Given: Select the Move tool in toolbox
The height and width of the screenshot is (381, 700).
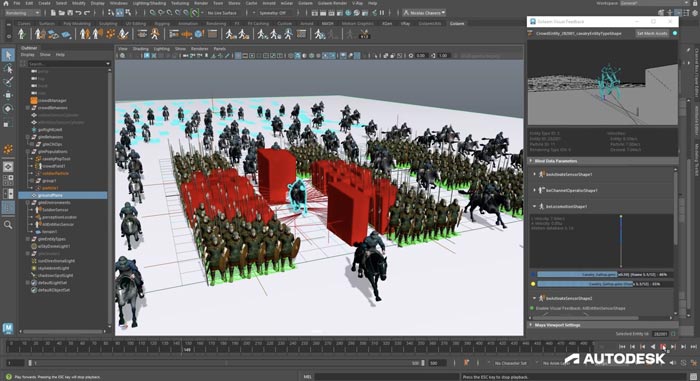Looking at the screenshot, I should pos(8,95).
